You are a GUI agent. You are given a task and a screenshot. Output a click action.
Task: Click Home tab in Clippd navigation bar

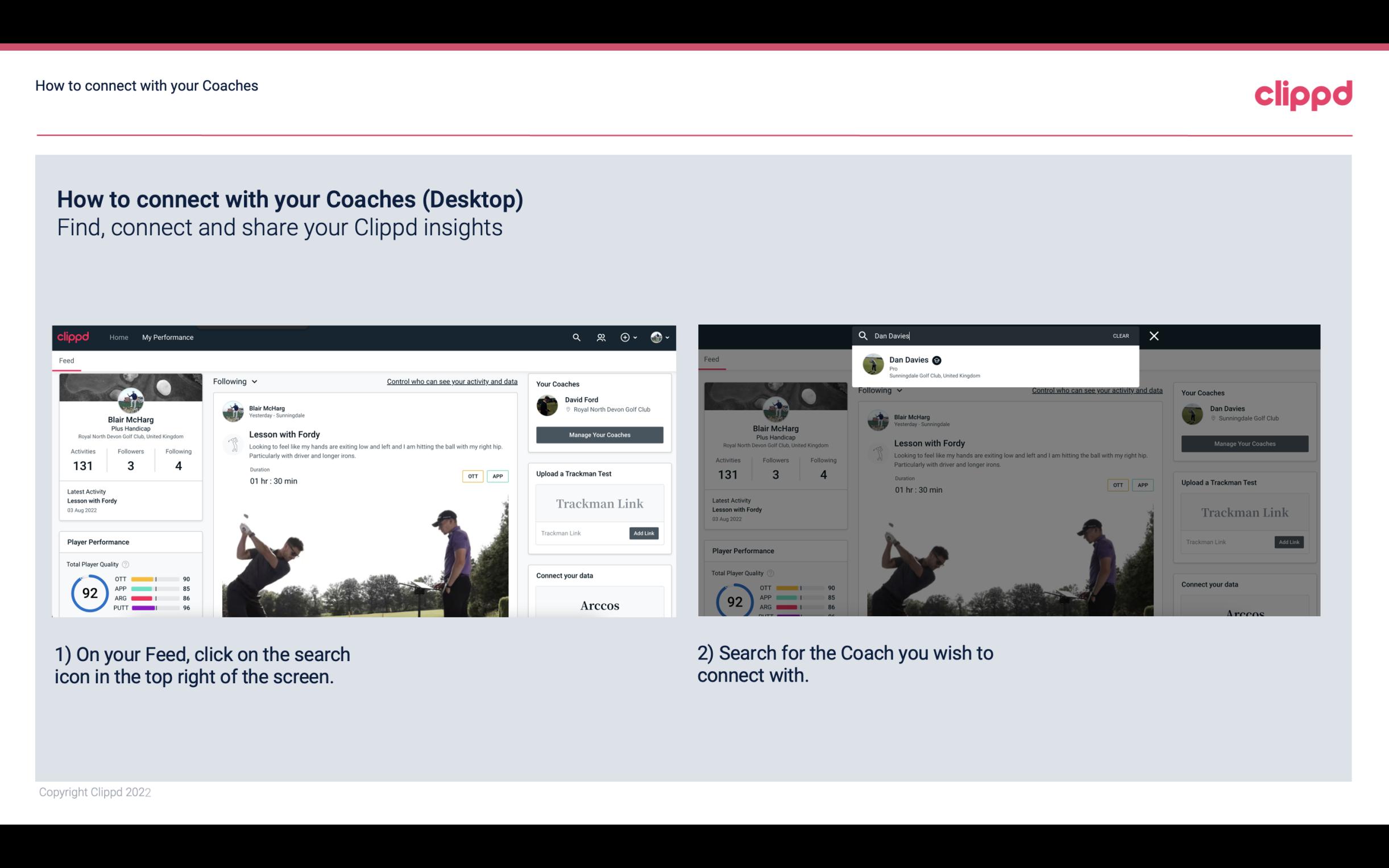click(119, 337)
